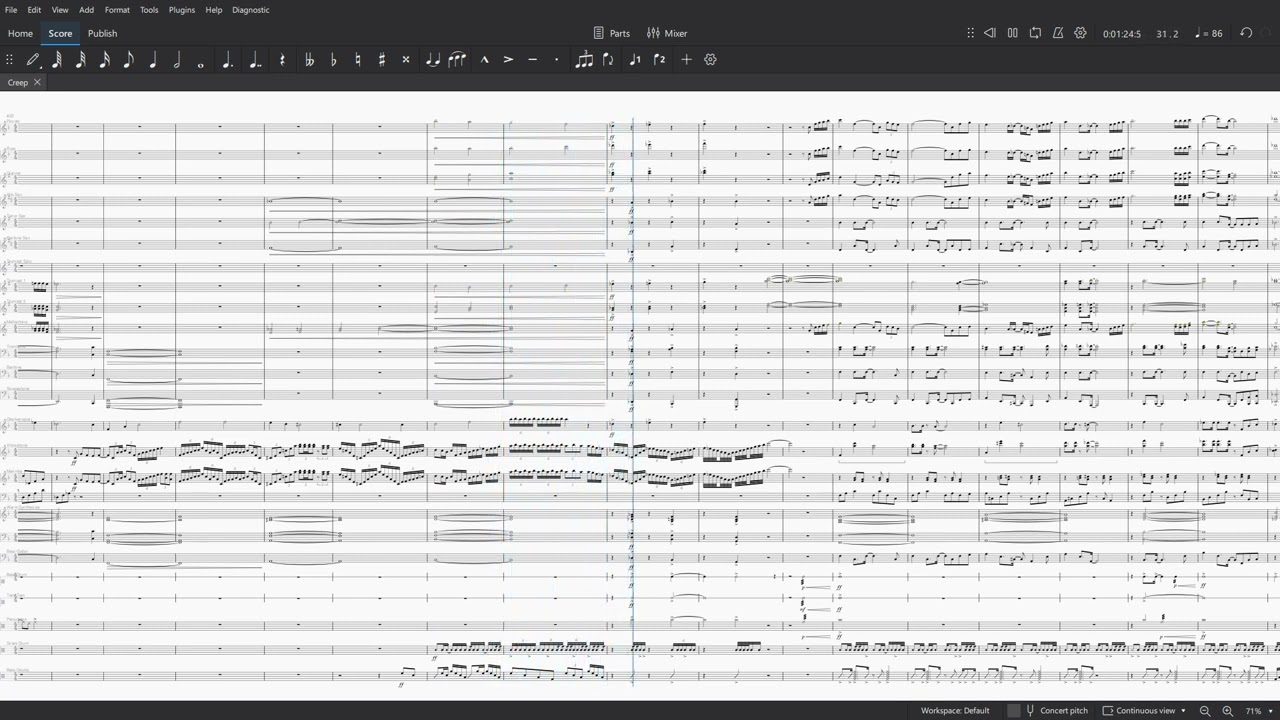
Task: Open the Edit menu
Action: coord(34,10)
